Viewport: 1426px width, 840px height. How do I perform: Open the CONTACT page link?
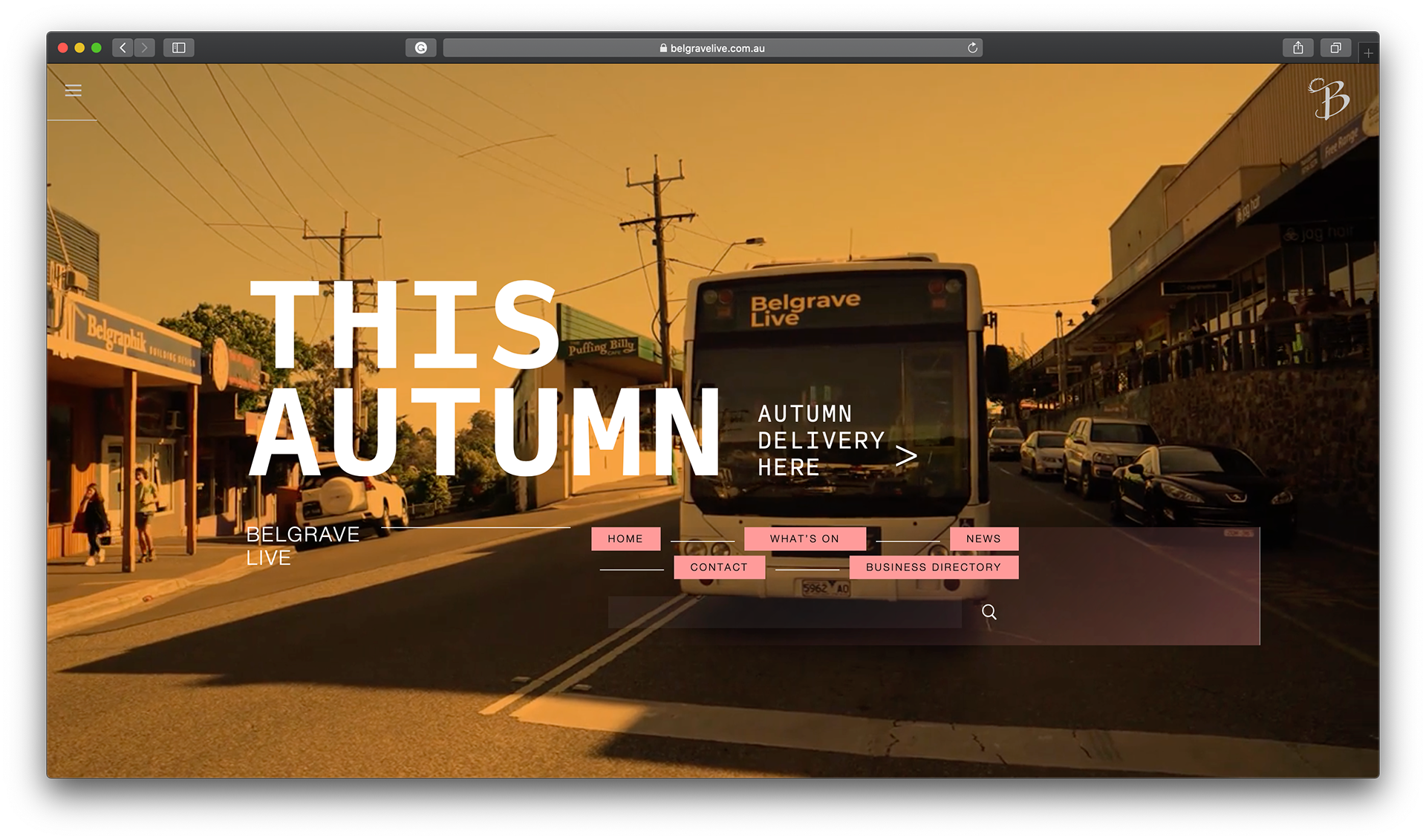click(718, 567)
